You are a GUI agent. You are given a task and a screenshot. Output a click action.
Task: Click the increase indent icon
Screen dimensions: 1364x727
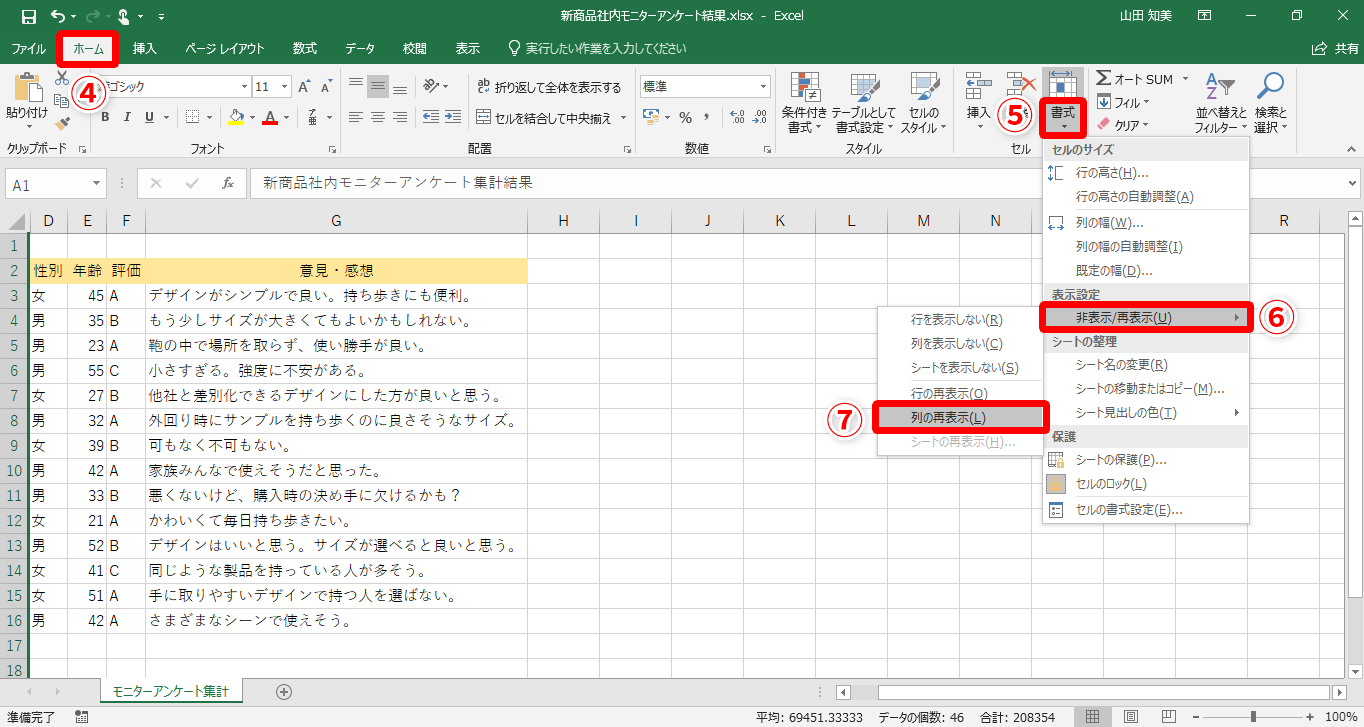453,117
